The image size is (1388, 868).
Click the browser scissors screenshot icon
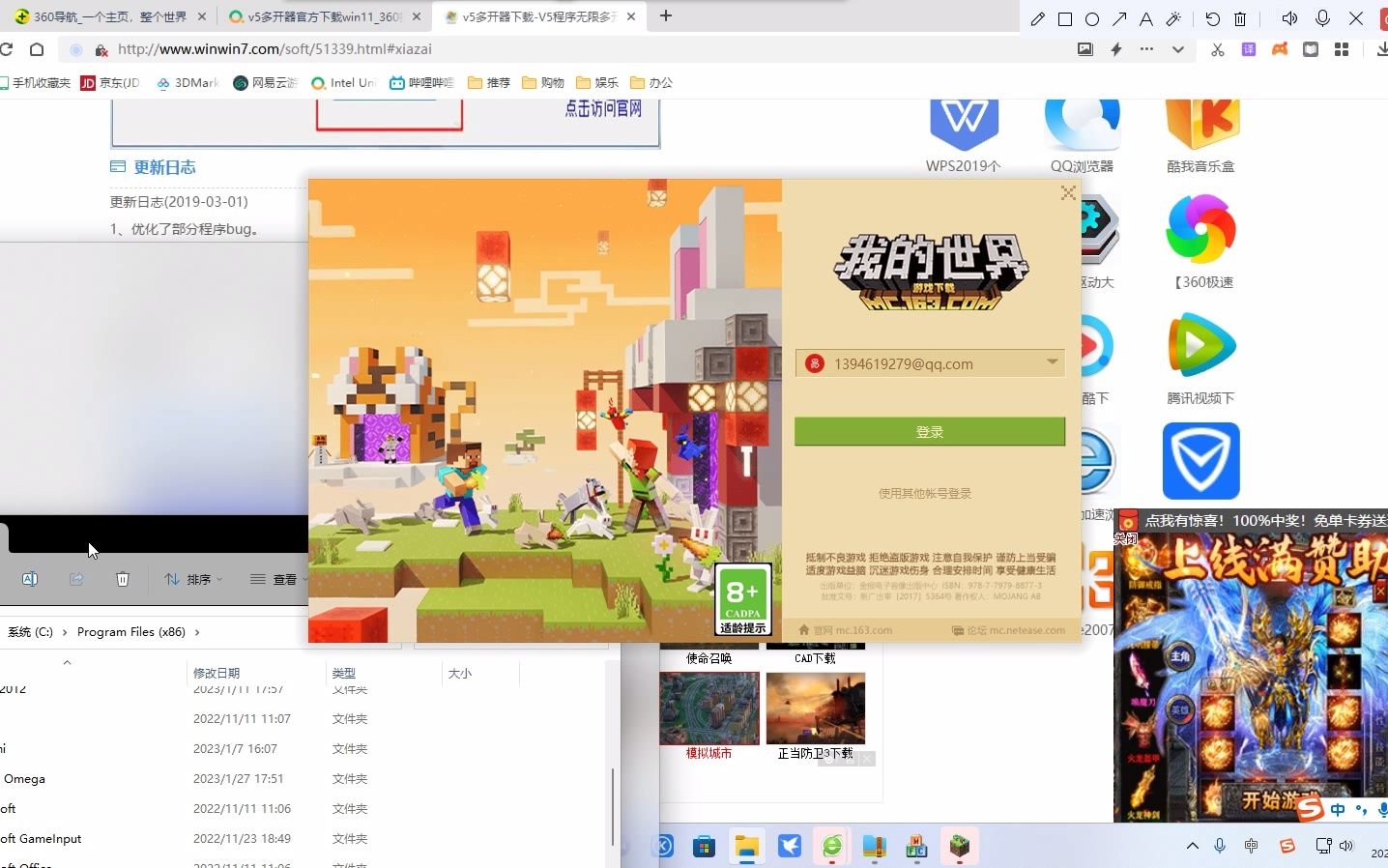coord(1218,49)
